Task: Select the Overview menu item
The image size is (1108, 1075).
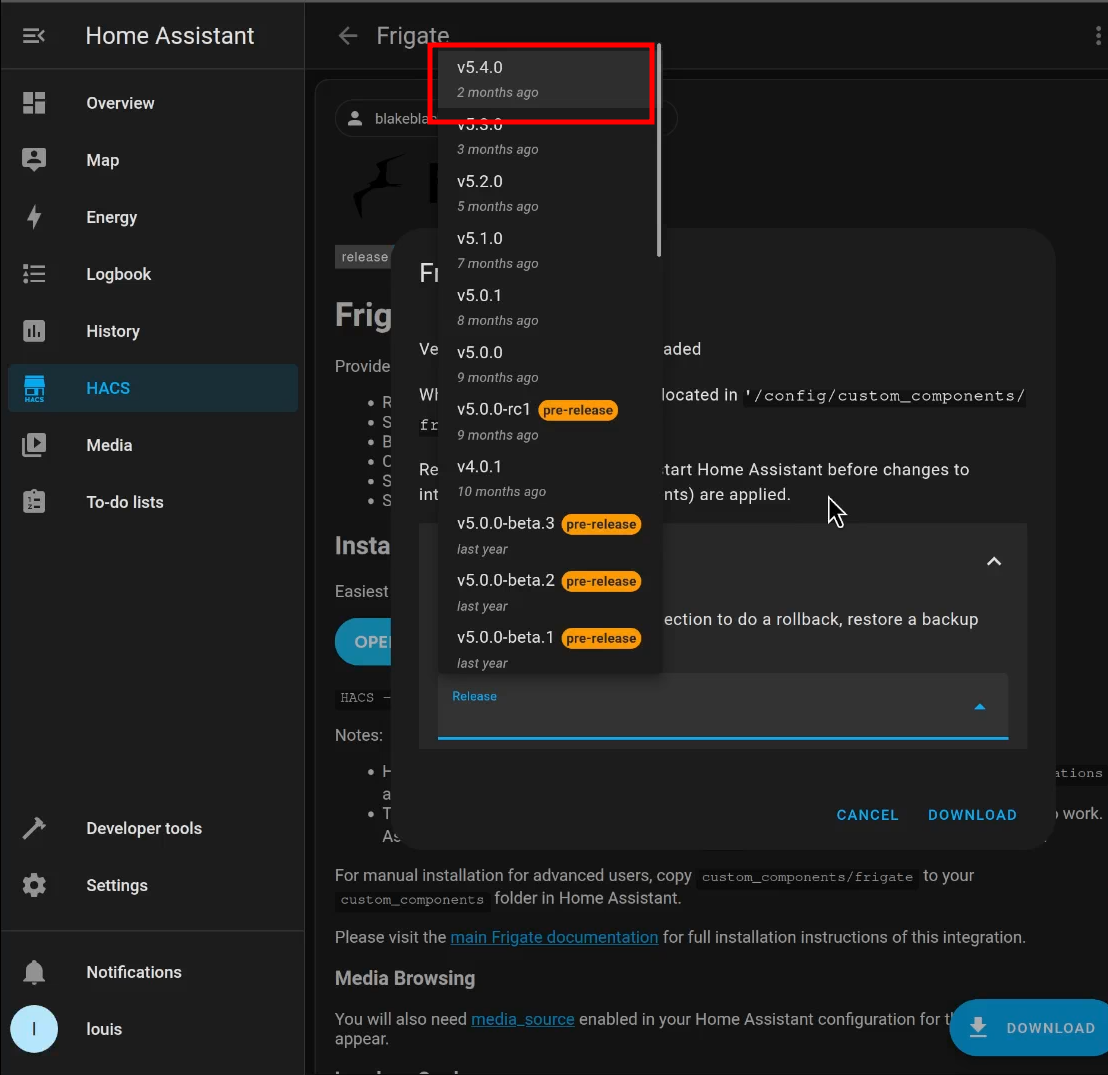Action: 153,103
